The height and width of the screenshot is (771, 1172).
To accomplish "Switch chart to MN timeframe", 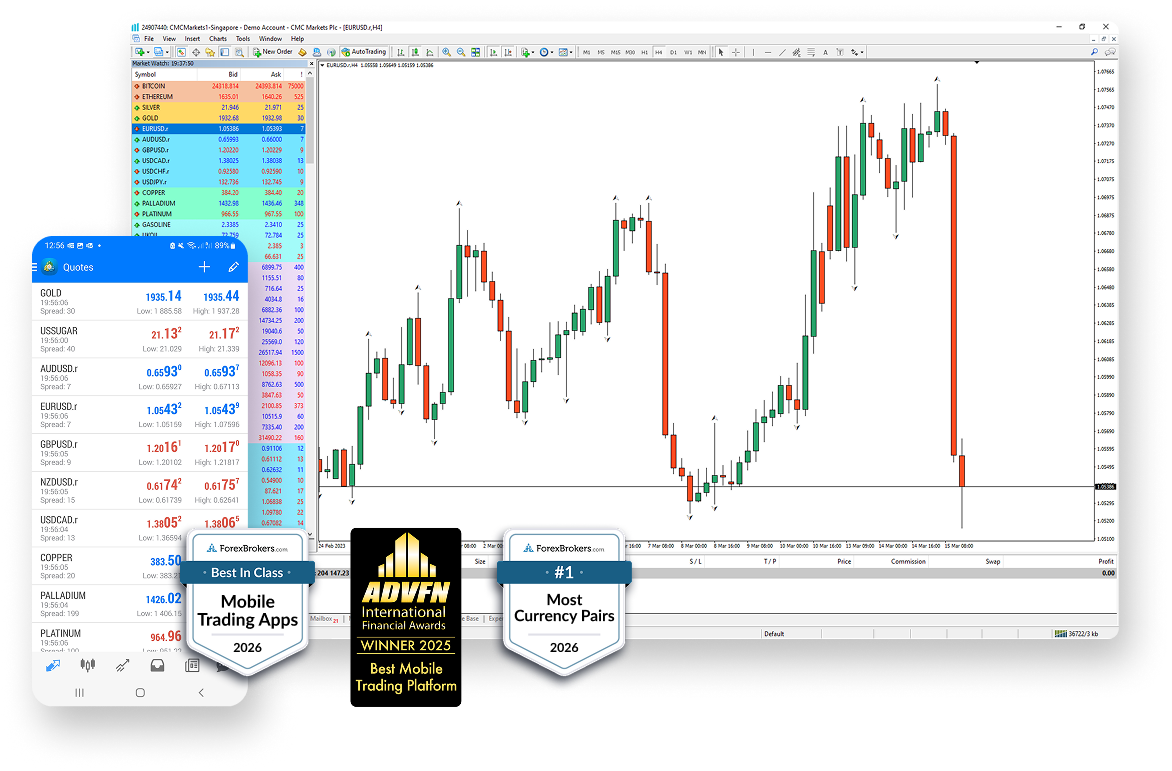I will tap(702, 52).
